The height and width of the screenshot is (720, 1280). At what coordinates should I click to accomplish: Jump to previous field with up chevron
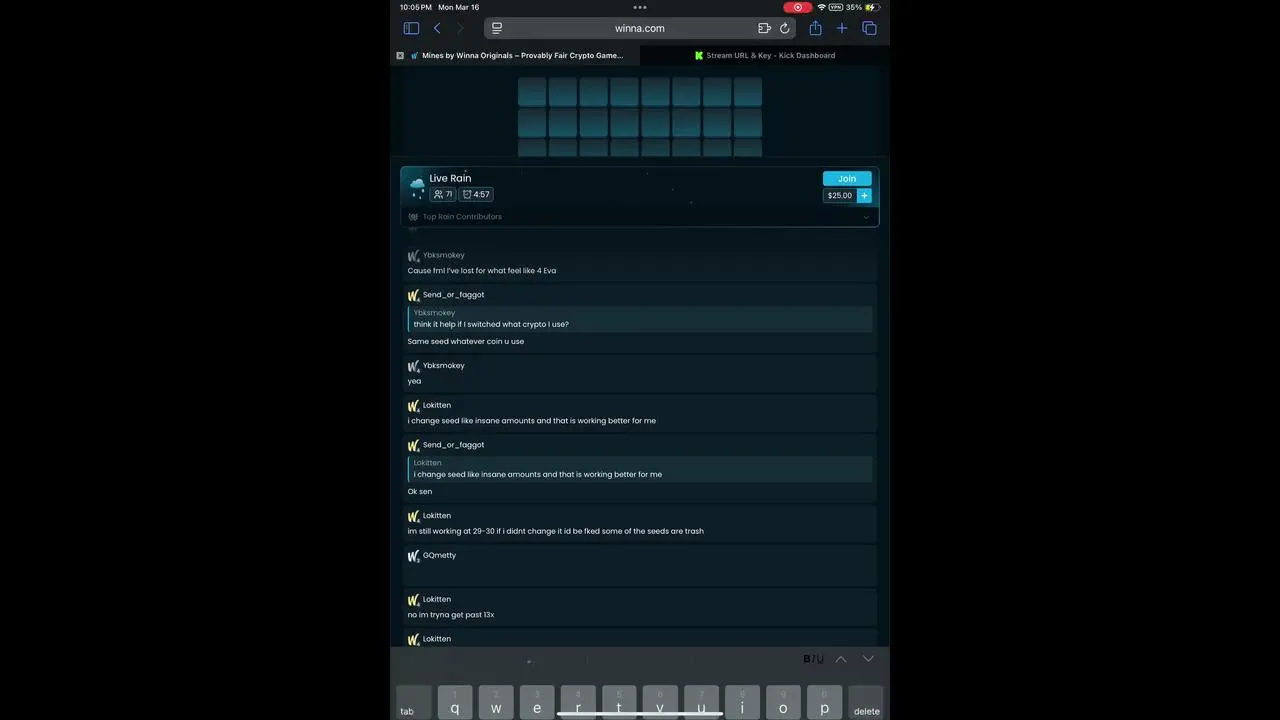(x=841, y=659)
